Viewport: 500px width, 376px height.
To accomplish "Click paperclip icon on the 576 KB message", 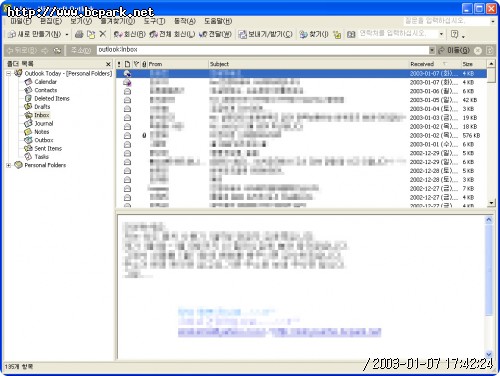I will 144,135.
